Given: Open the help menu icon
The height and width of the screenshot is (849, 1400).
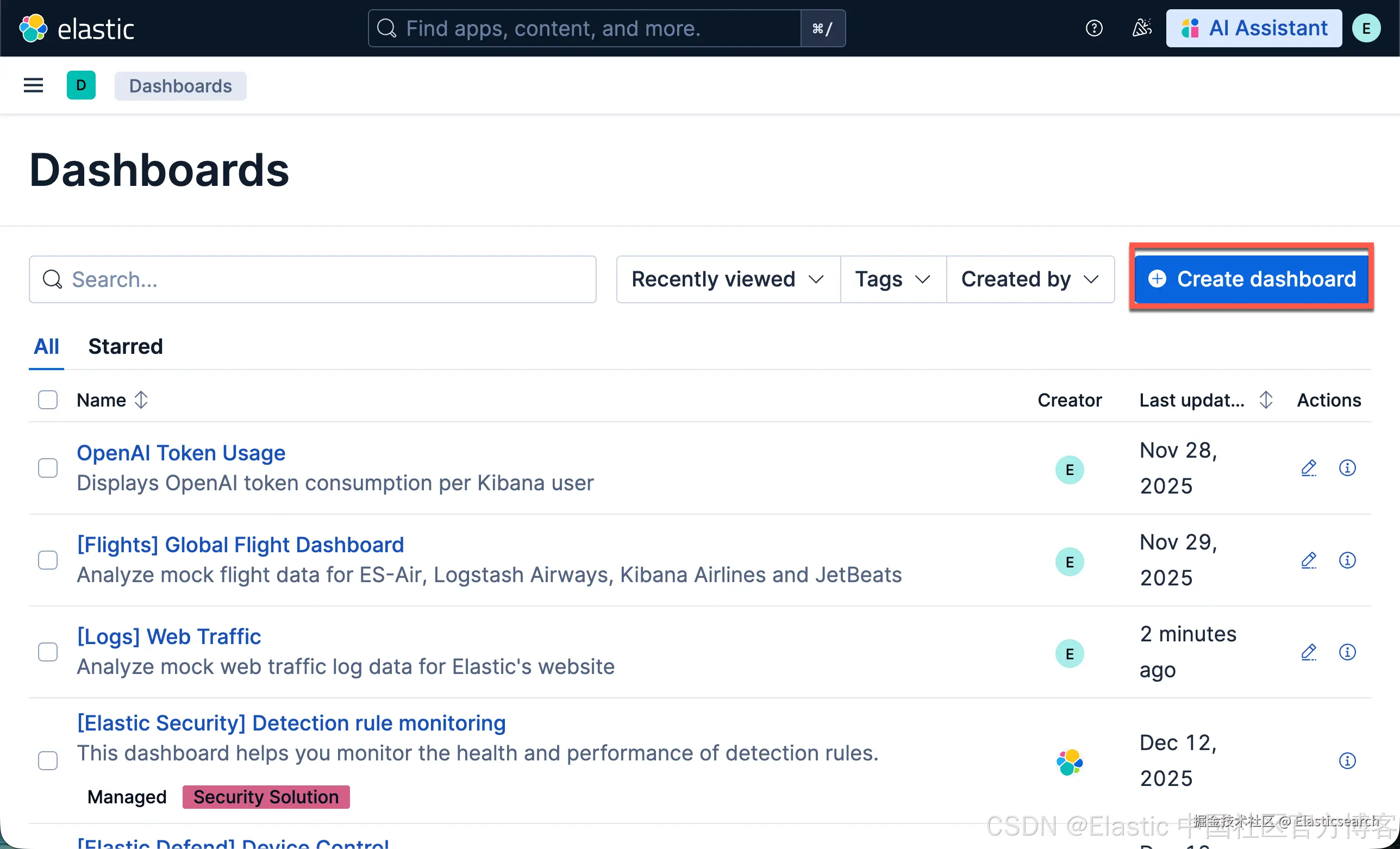Looking at the screenshot, I should pyautogui.click(x=1093, y=28).
